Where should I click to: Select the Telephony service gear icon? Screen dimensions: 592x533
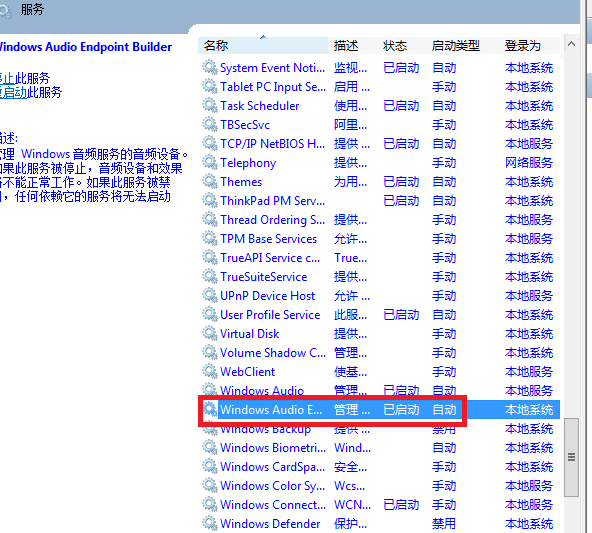click(210, 162)
